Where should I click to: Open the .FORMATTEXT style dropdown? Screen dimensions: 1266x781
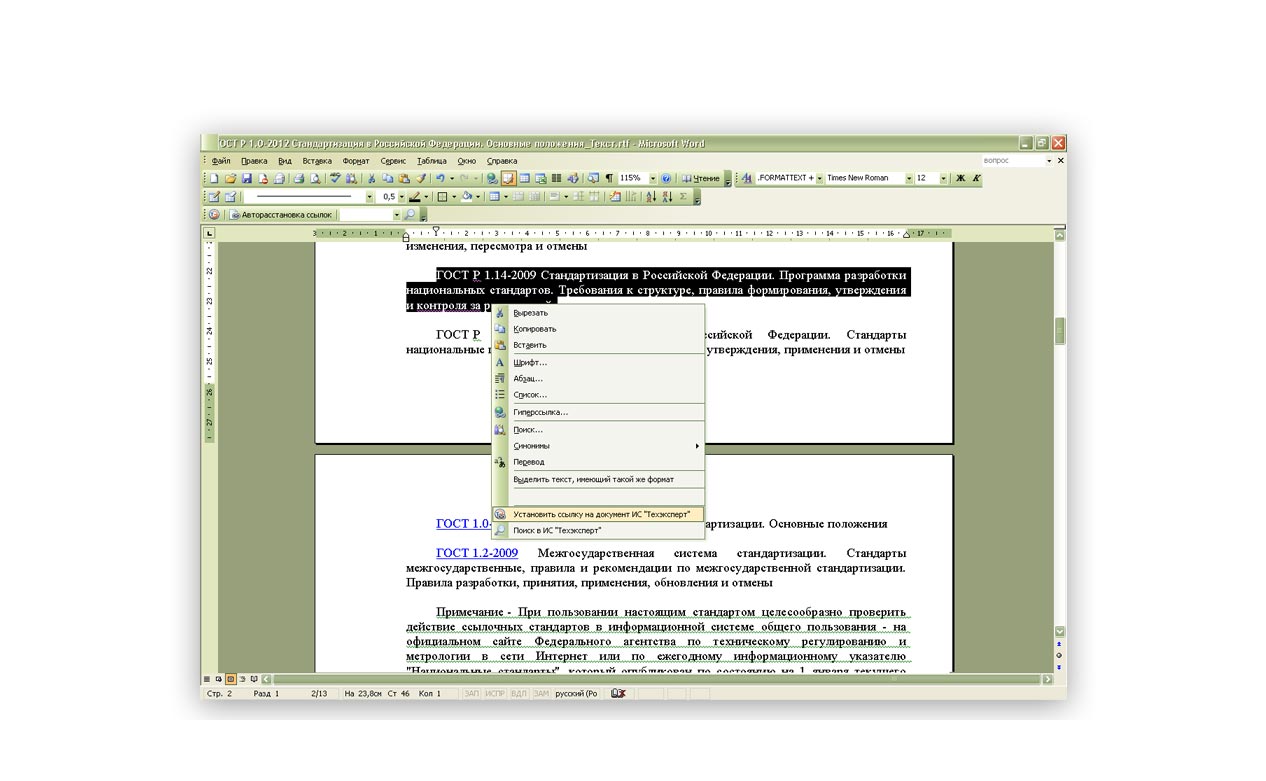click(820, 178)
